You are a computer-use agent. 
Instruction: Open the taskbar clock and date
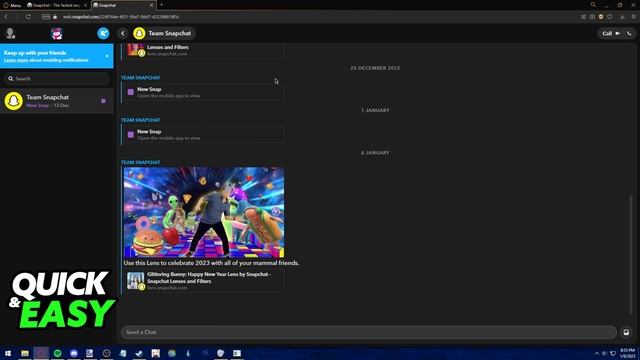pyautogui.click(x=627, y=353)
